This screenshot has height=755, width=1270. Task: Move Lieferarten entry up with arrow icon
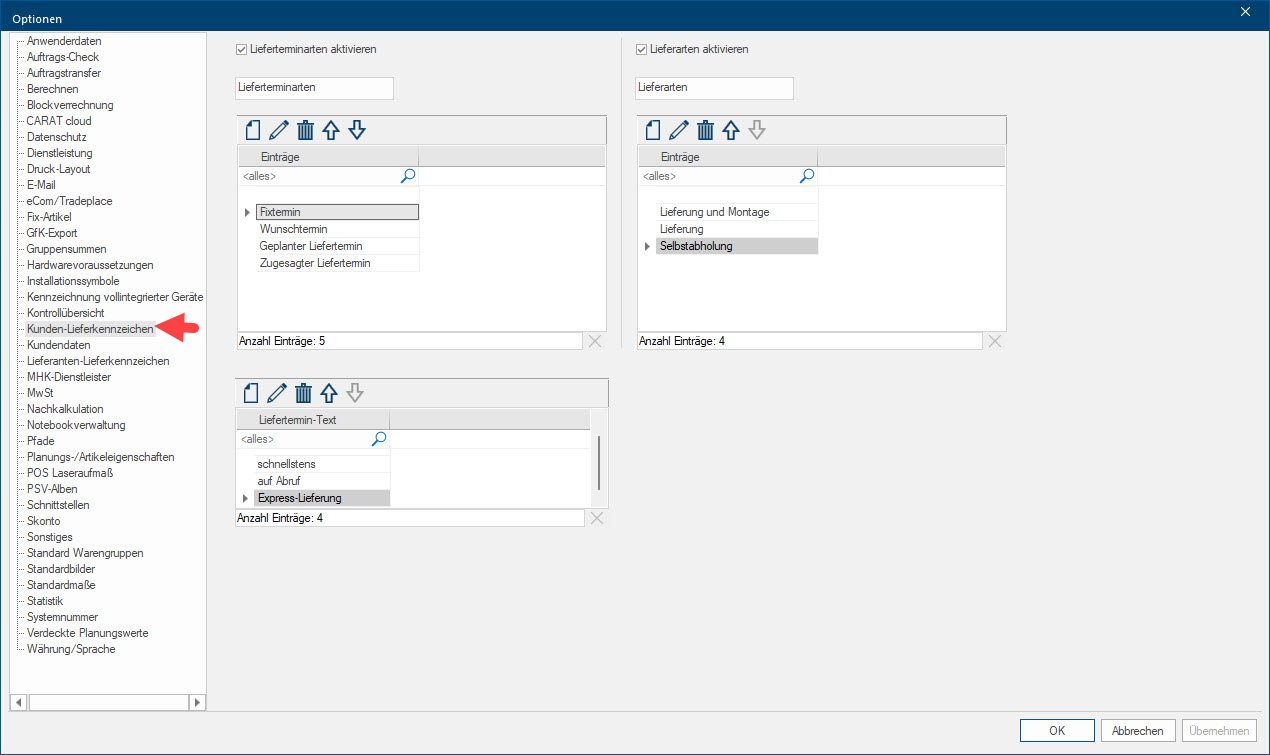731,130
